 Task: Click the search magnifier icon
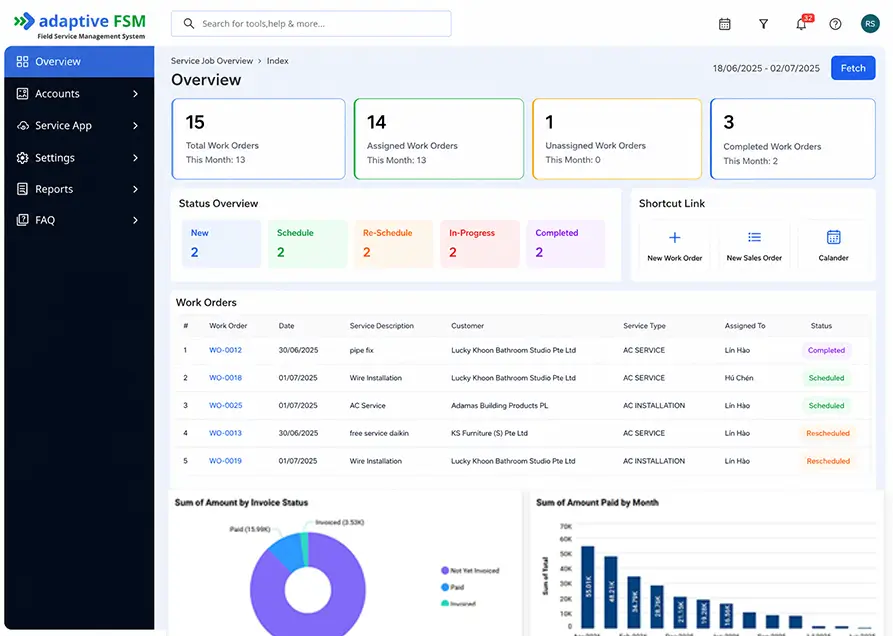(x=189, y=23)
